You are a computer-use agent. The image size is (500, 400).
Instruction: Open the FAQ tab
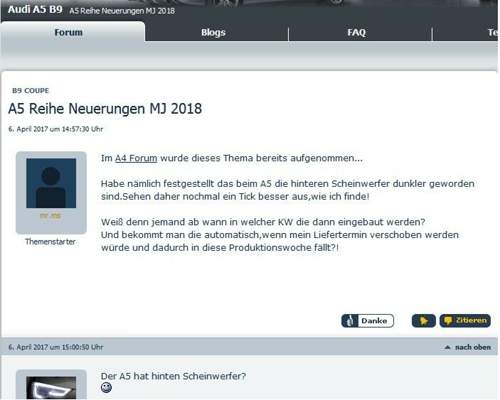coord(357,32)
